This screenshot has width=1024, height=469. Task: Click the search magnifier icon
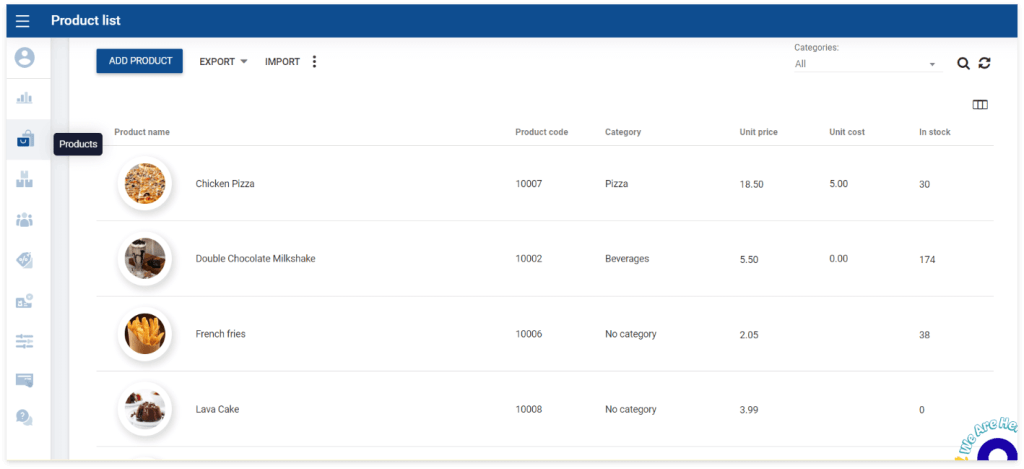point(963,63)
